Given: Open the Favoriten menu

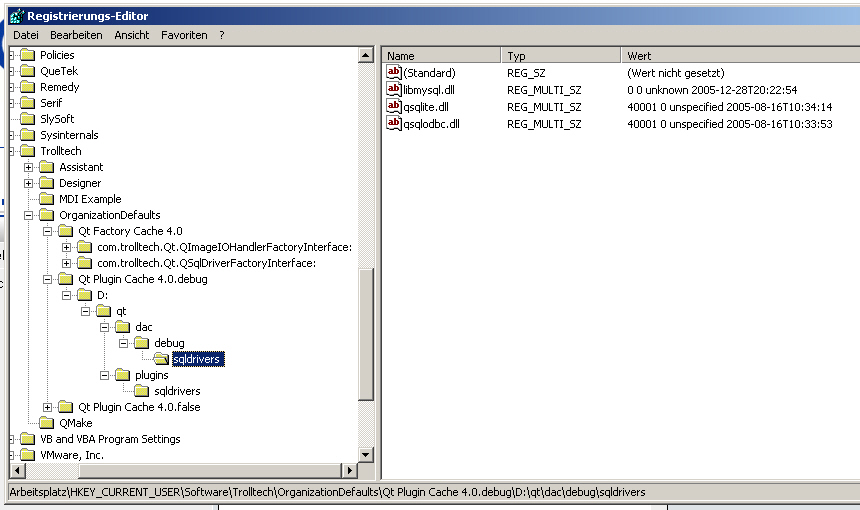Looking at the screenshot, I should 184,35.
